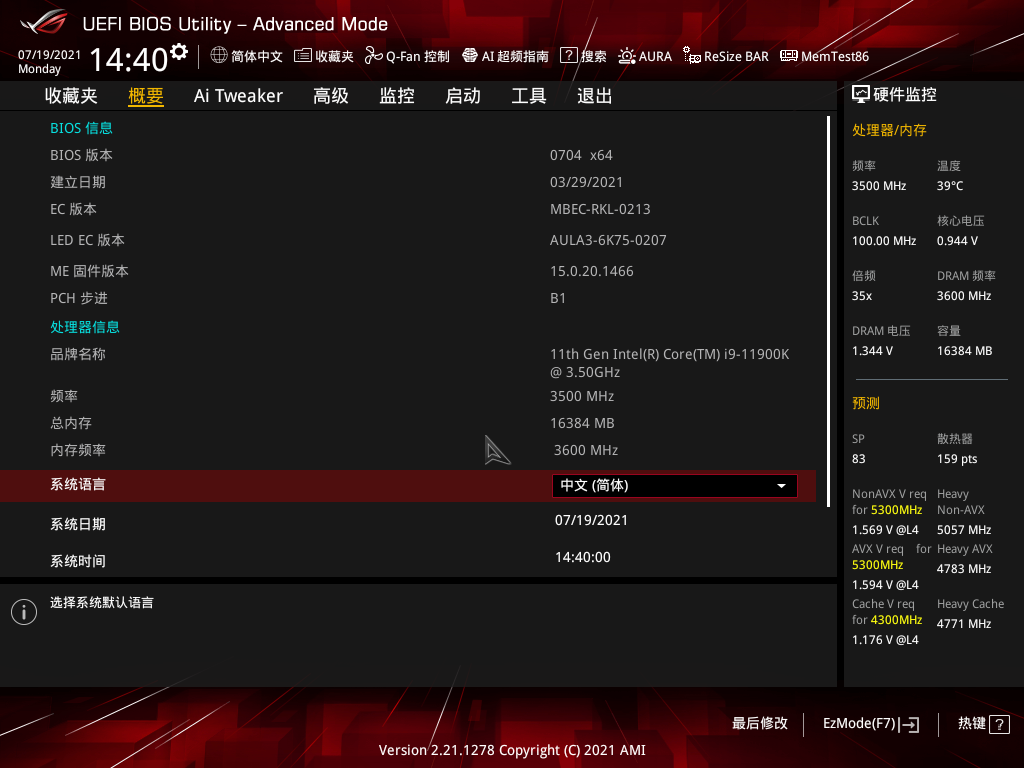
Task: Open the 收藏夹 list icon in toolbar
Action: coord(302,56)
